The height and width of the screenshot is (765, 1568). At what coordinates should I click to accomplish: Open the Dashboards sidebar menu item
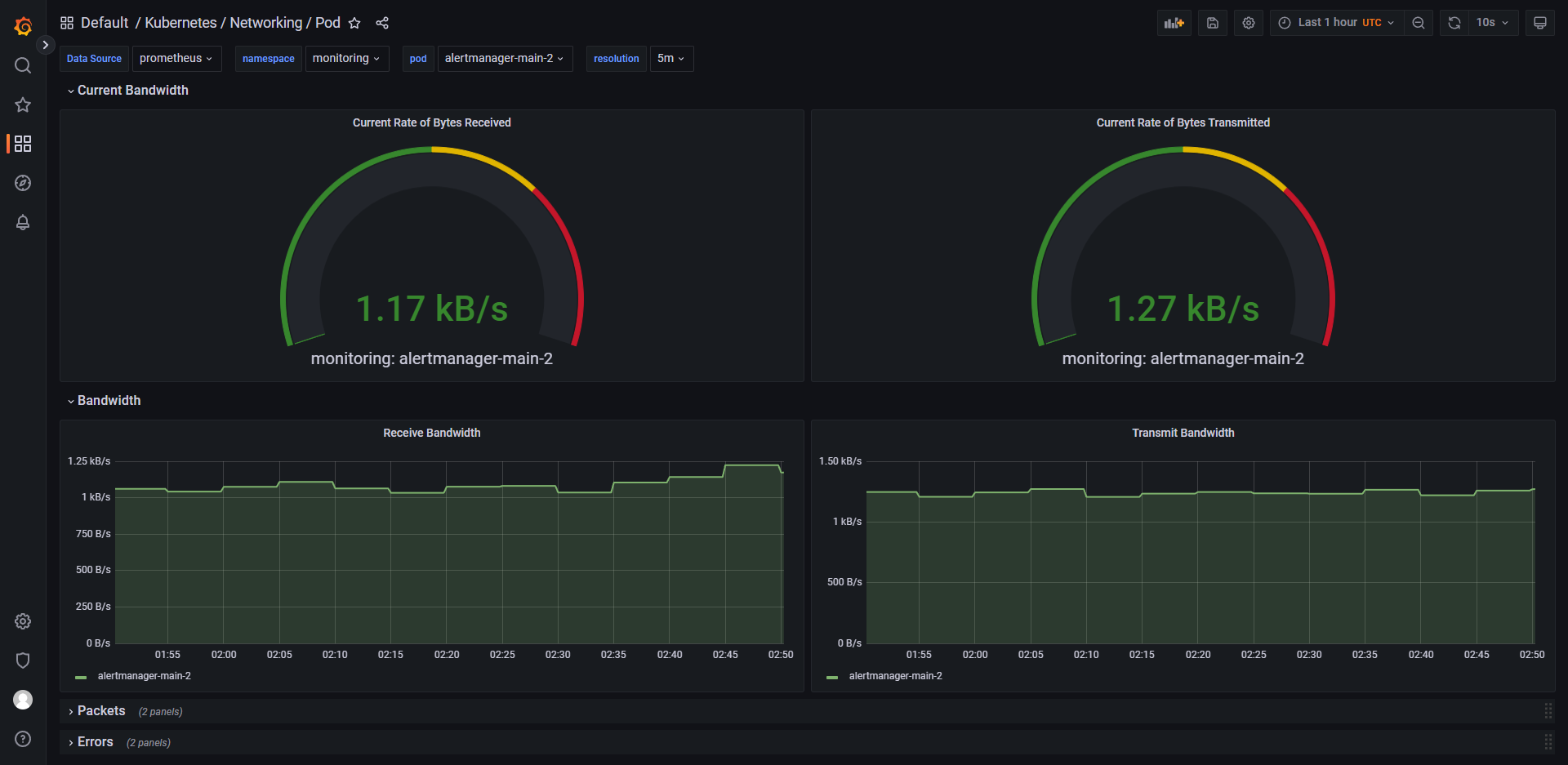point(23,144)
